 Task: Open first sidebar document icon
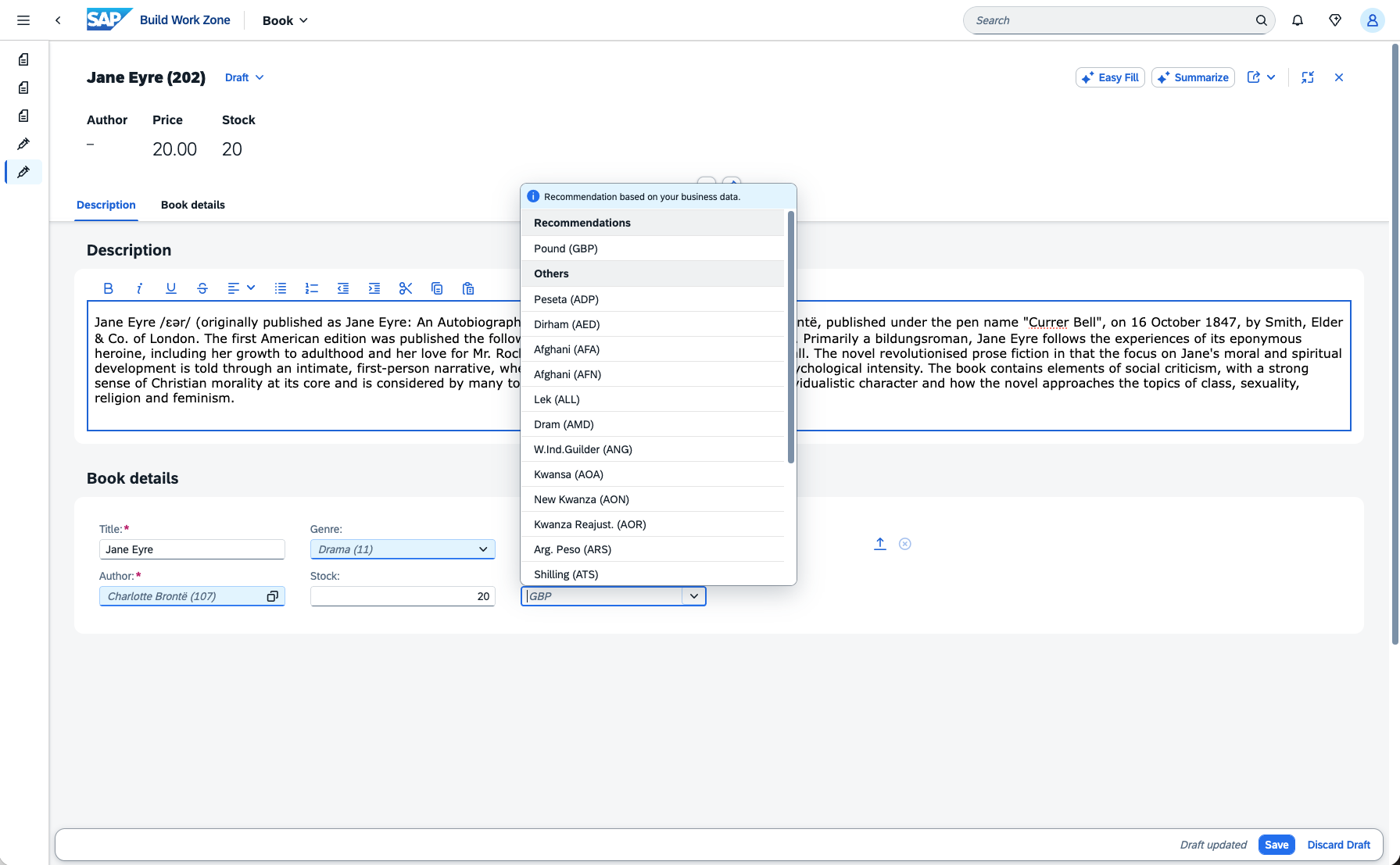[23, 59]
